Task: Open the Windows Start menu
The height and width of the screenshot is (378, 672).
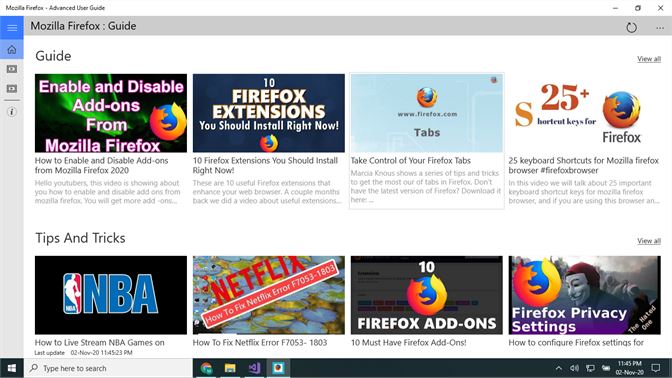Action: (x=12, y=368)
